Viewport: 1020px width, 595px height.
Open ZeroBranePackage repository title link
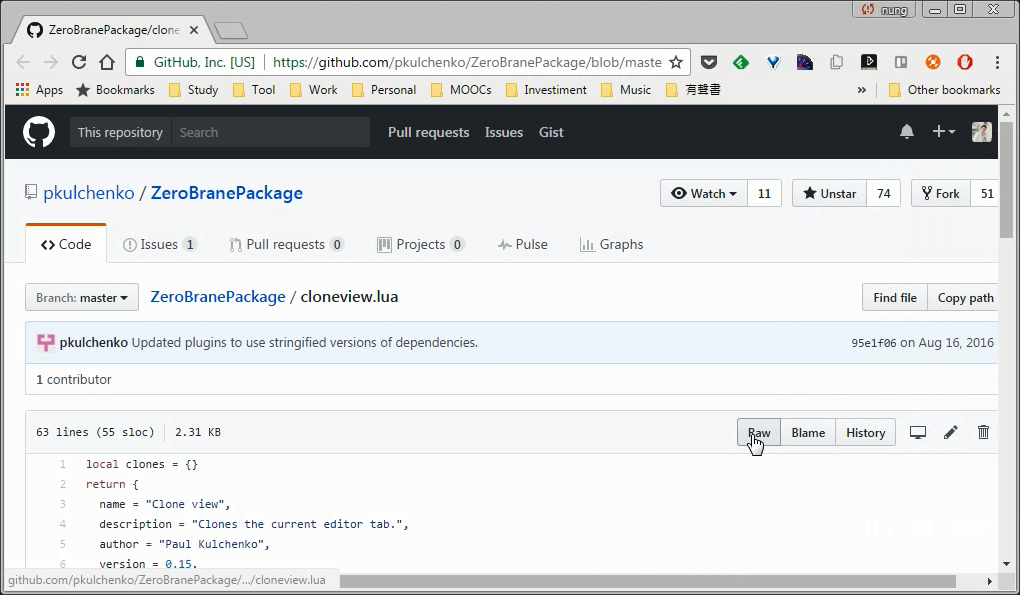[226, 193]
